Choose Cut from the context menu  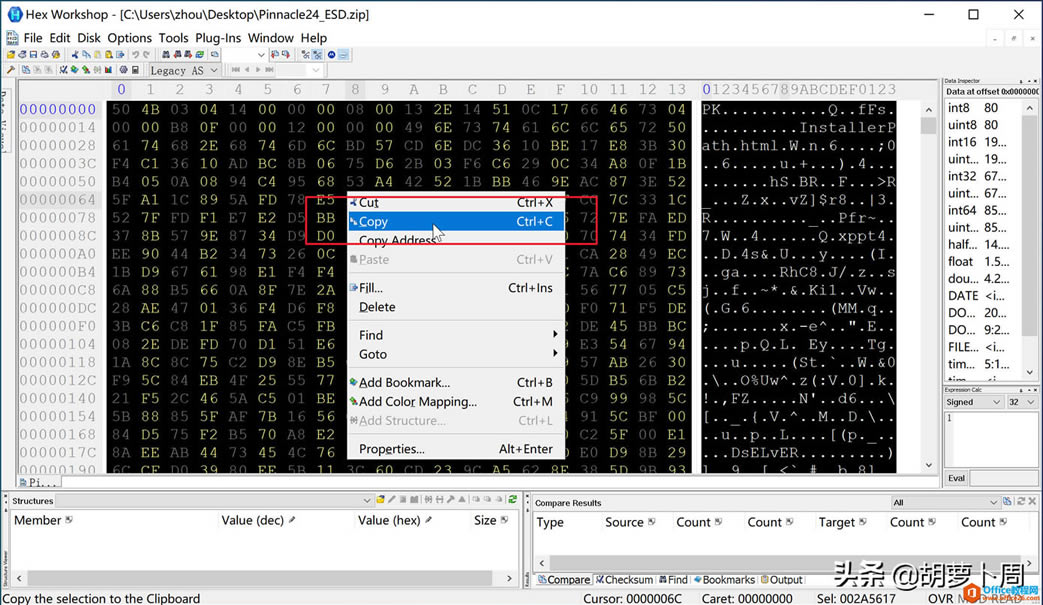pyautogui.click(x=456, y=203)
